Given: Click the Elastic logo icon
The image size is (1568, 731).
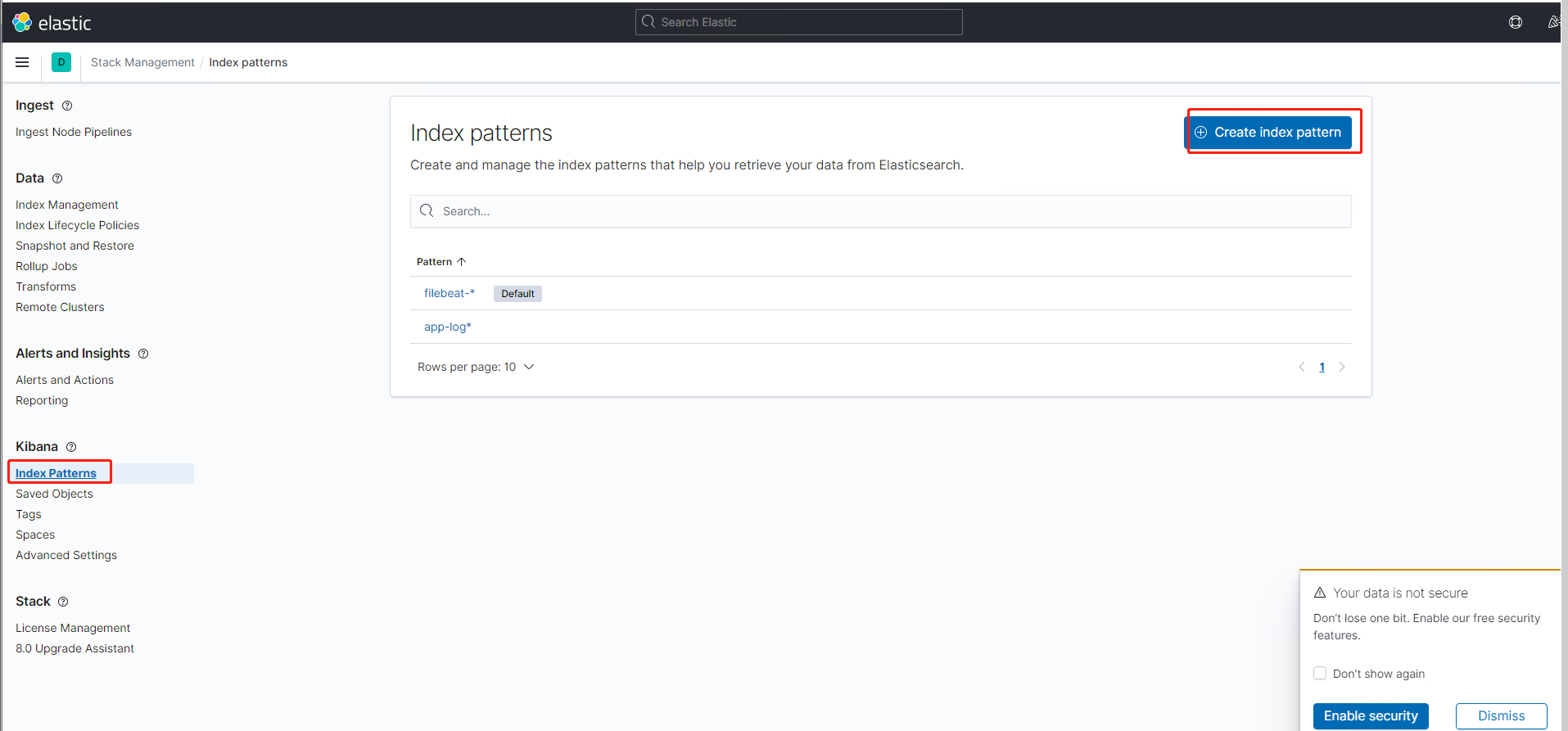Looking at the screenshot, I should (22, 22).
